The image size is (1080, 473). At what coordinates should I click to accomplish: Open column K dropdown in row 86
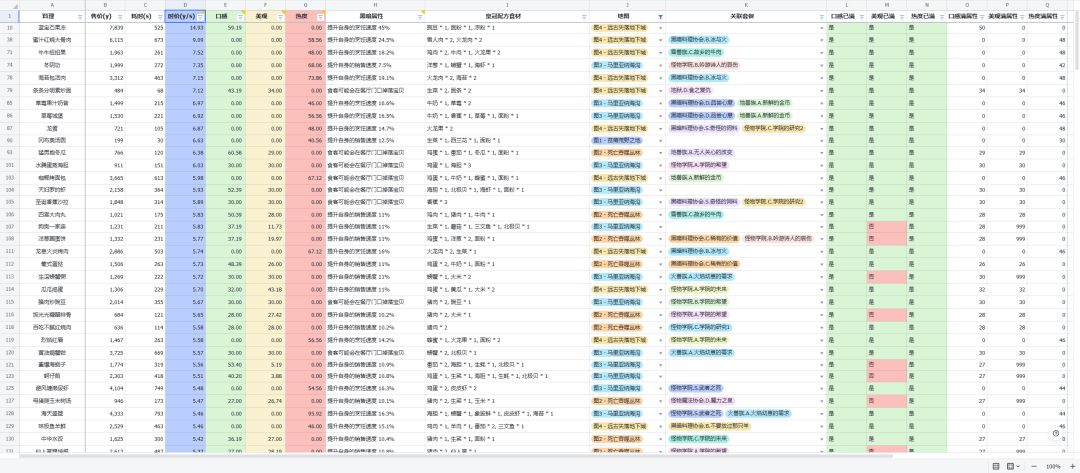pos(822,115)
